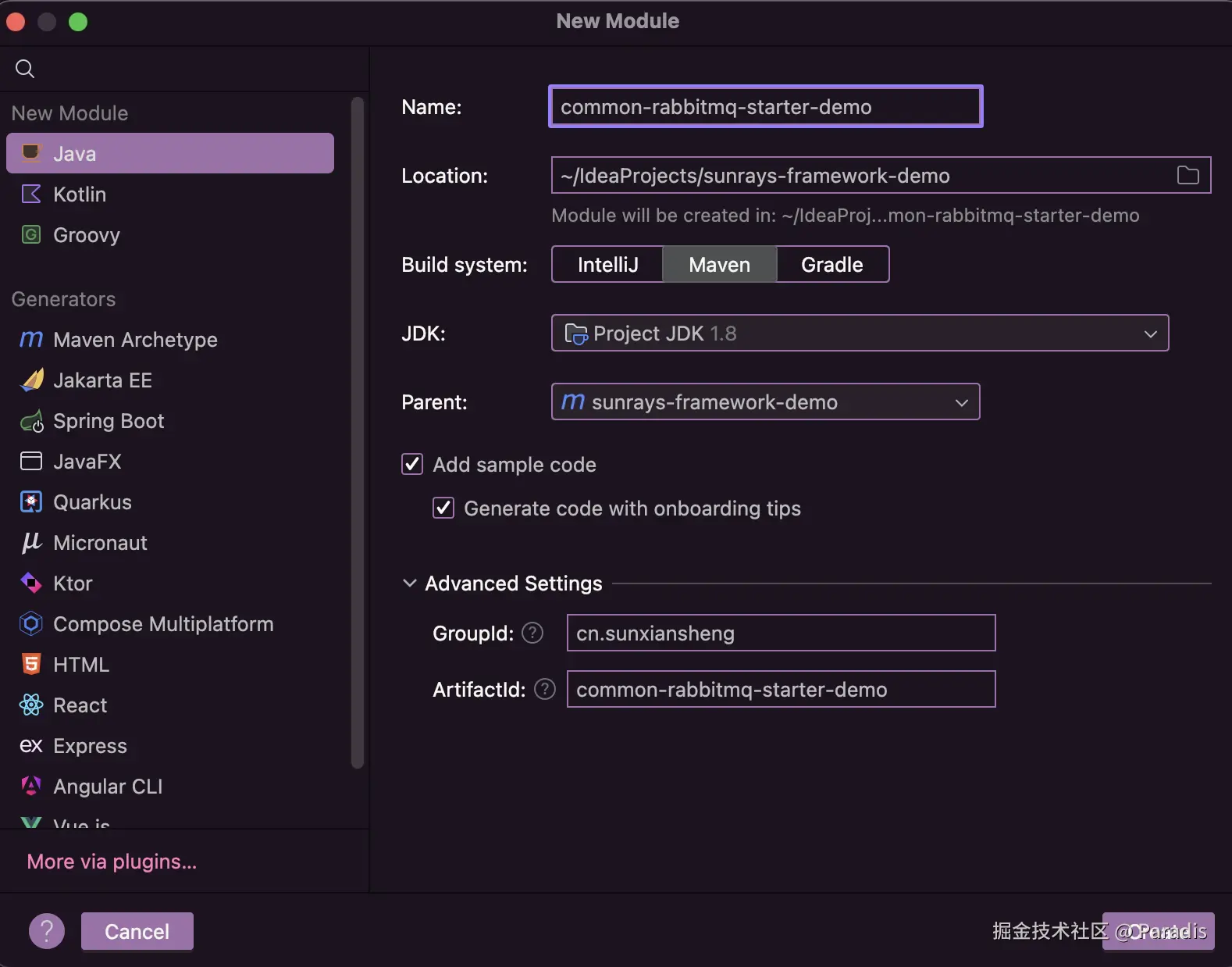Open help with question mark button
This screenshot has width=1232, height=967.
pos(47,931)
